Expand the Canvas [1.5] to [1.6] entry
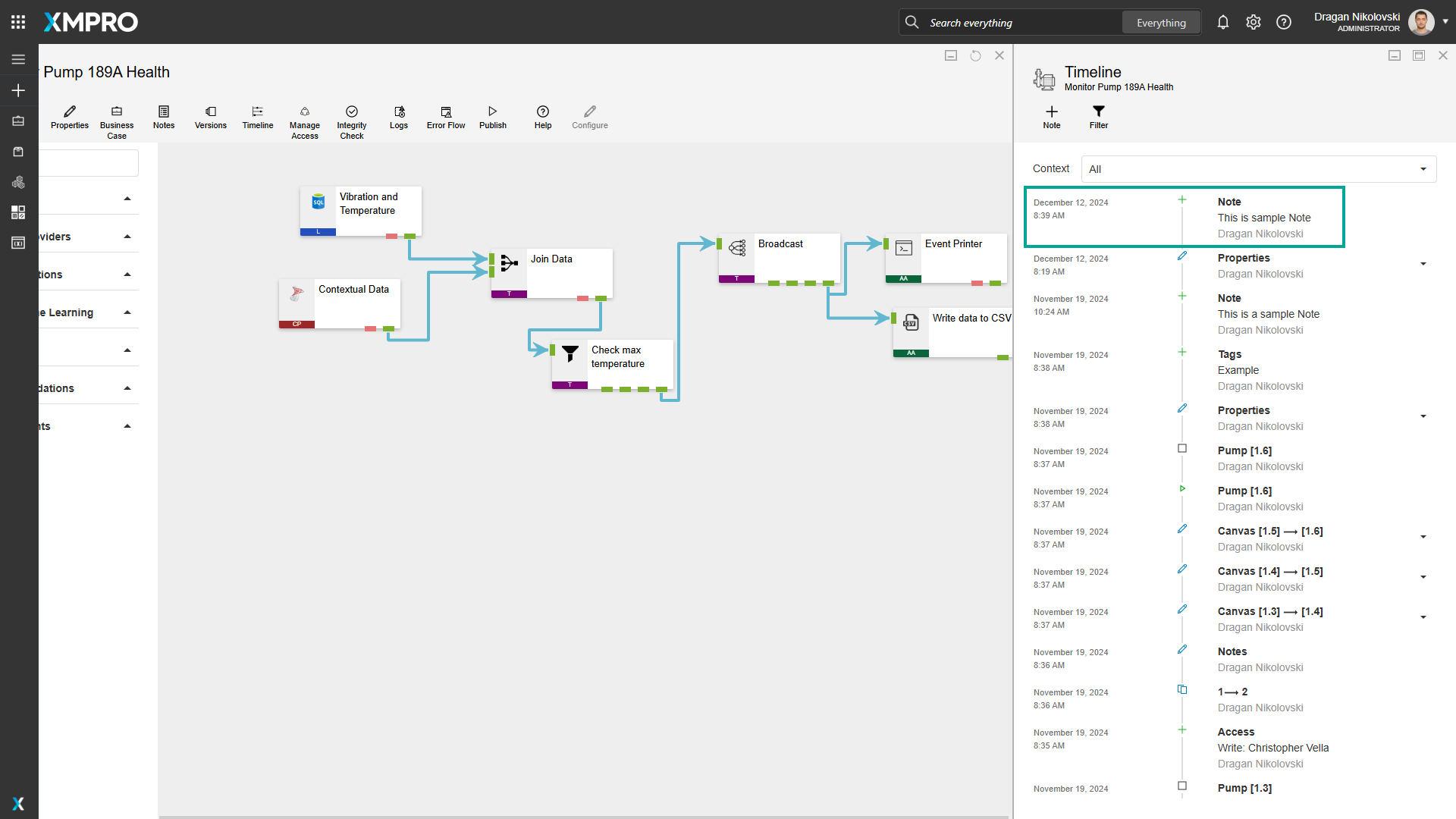The height and width of the screenshot is (819, 1456). [x=1423, y=536]
